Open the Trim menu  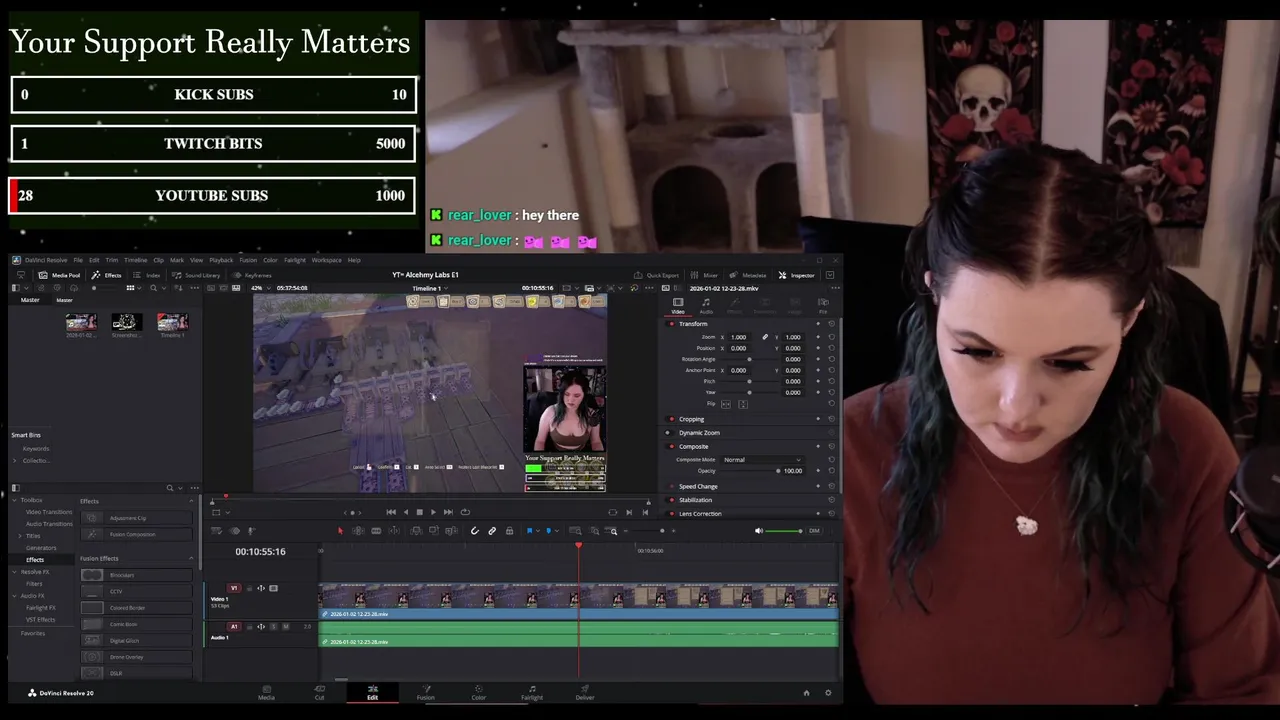pos(112,260)
